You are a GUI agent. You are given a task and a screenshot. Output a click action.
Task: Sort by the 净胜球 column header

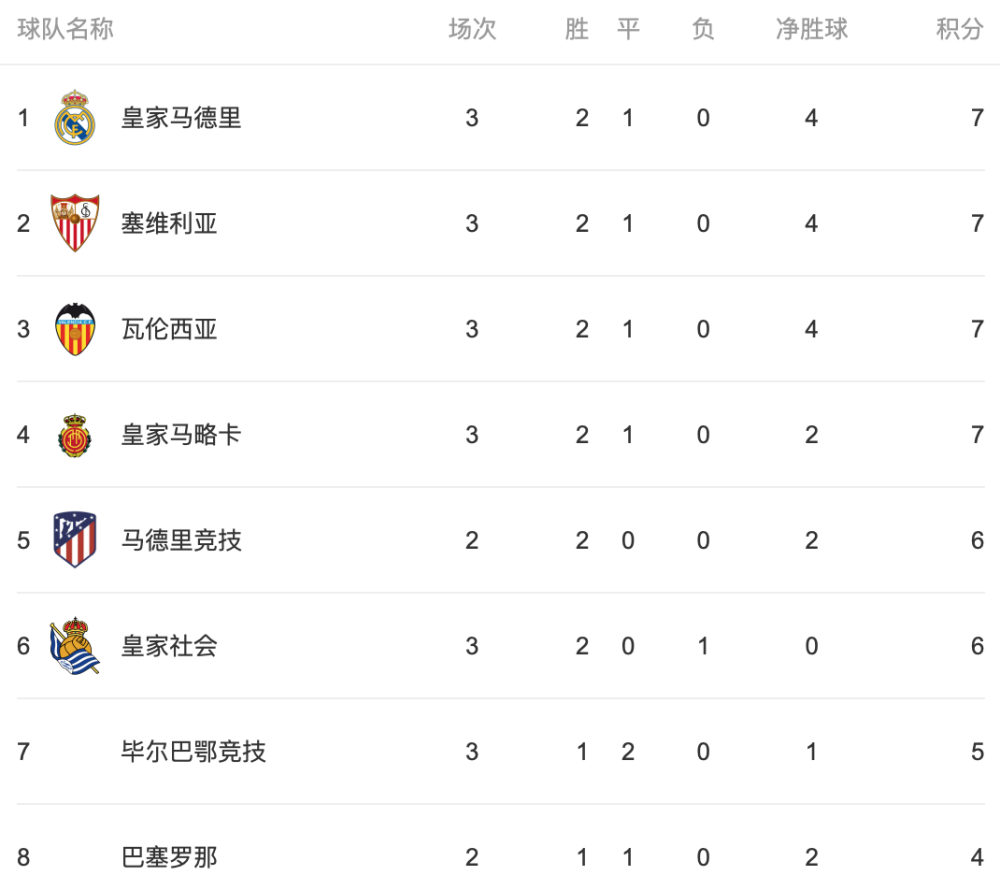click(811, 29)
